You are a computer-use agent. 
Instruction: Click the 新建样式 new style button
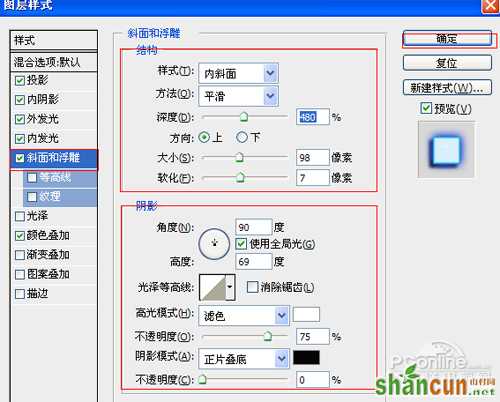click(447, 88)
